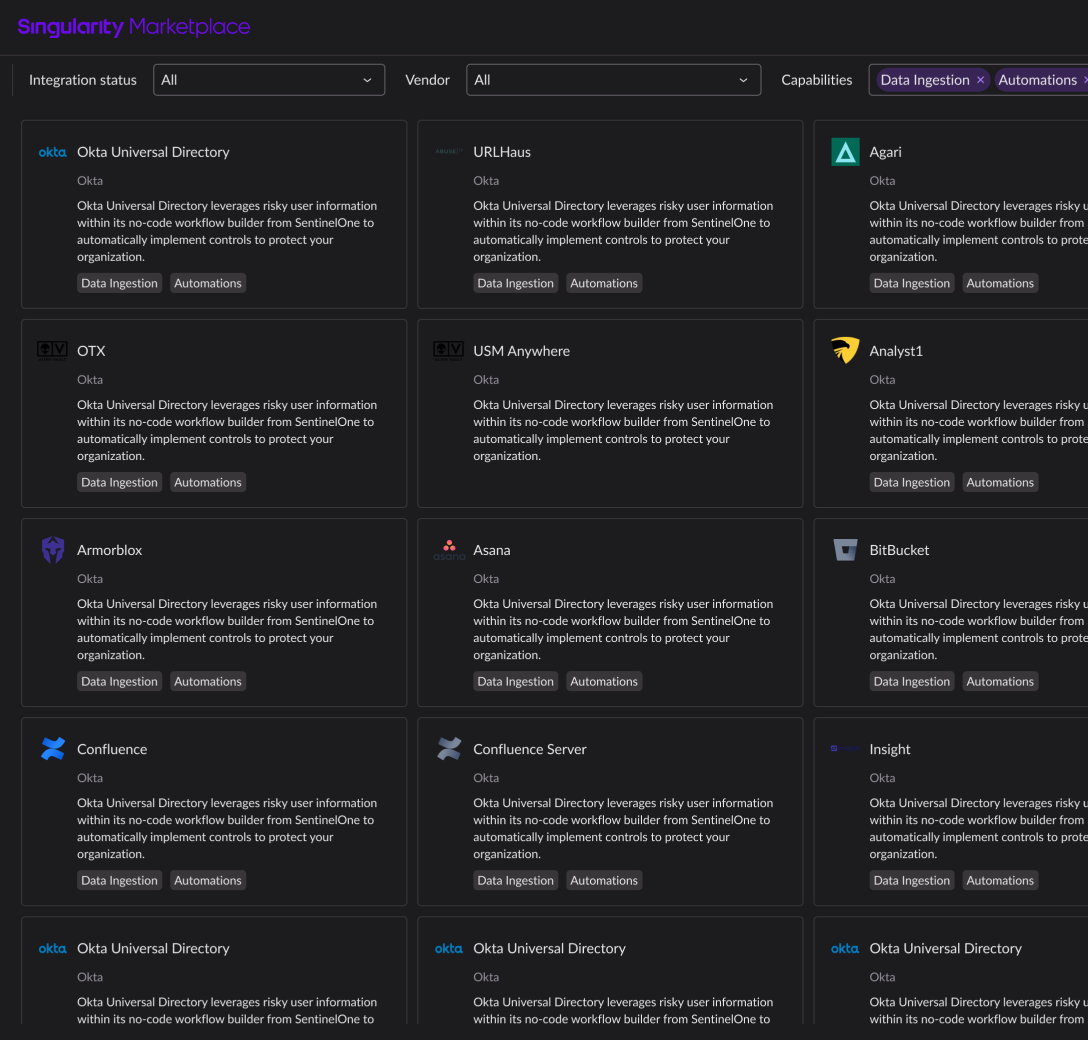Screen dimensions: 1088x1040
Task: Click the Data Ingestion tag on Confluence Server card
Action: tap(516, 880)
